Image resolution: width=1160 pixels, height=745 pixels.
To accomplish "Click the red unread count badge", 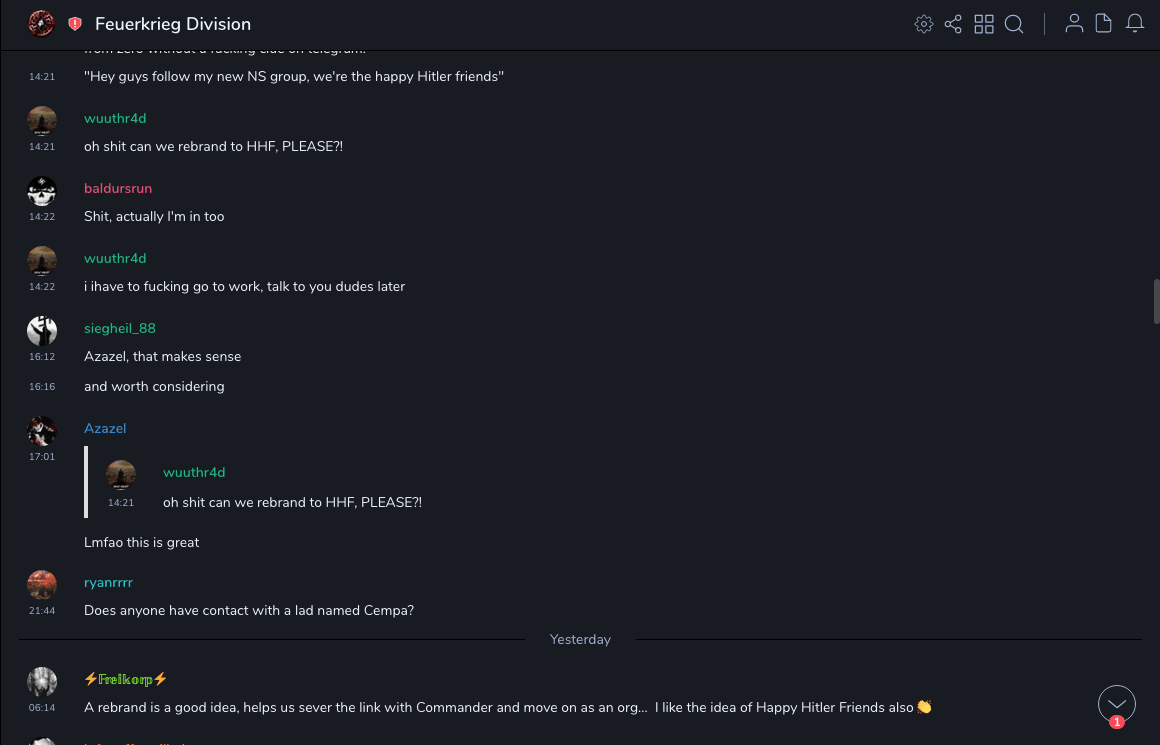I will [x=1117, y=722].
